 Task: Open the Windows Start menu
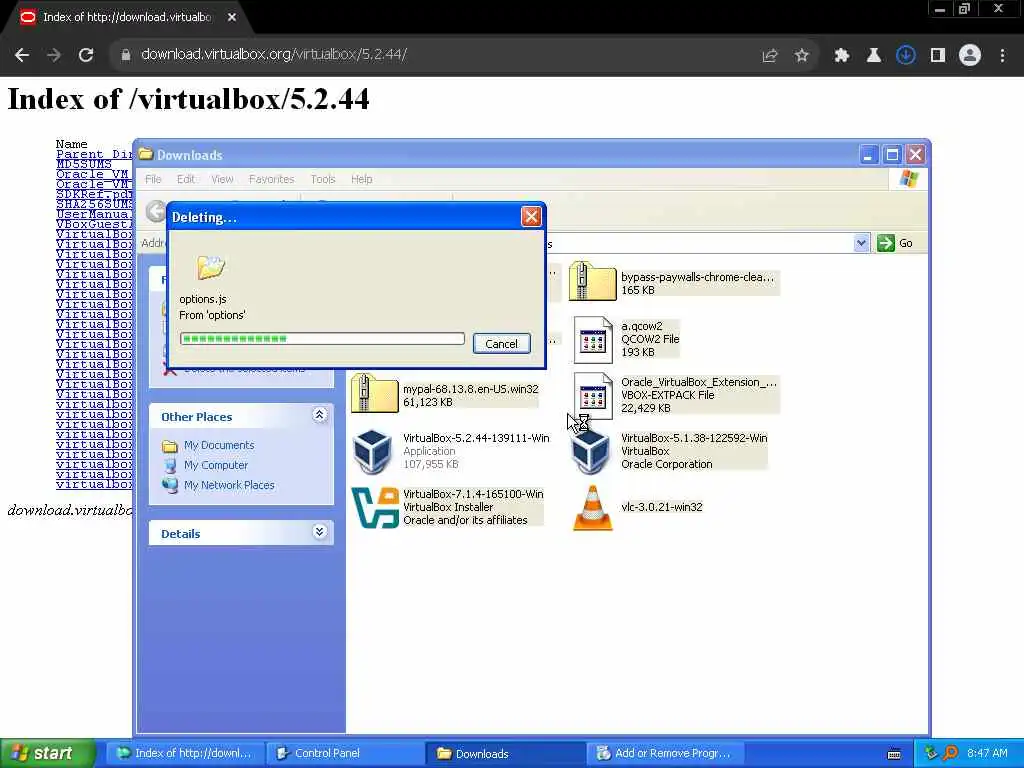coord(46,753)
